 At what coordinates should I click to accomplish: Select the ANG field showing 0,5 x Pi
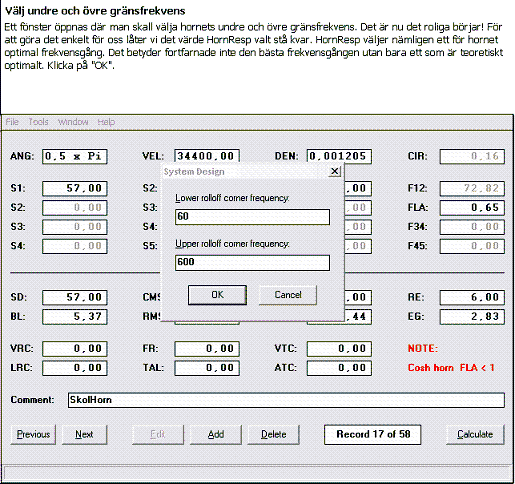tap(75, 156)
